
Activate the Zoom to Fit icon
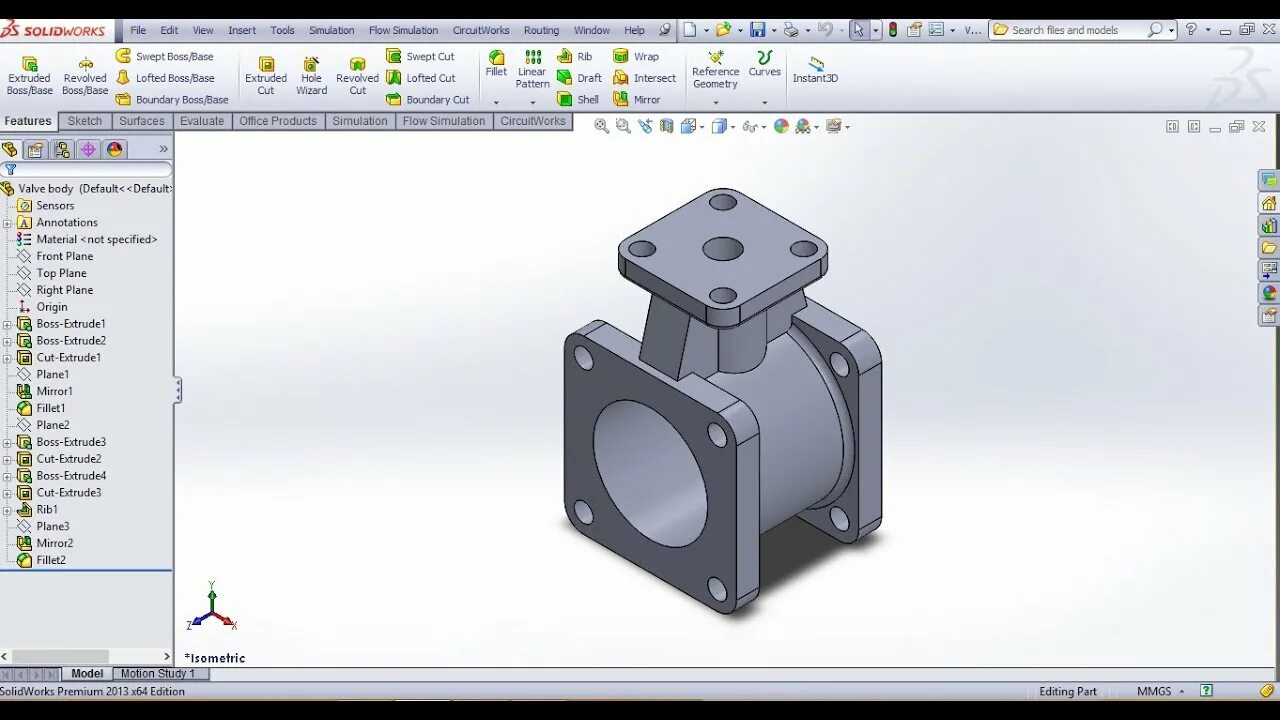coord(601,126)
